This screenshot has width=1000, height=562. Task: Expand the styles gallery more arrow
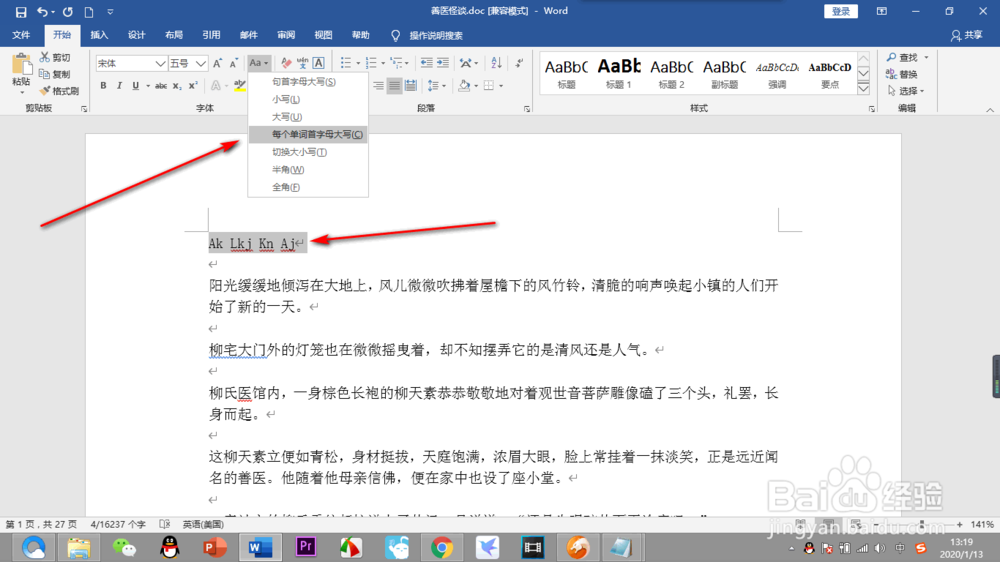click(x=864, y=89)
